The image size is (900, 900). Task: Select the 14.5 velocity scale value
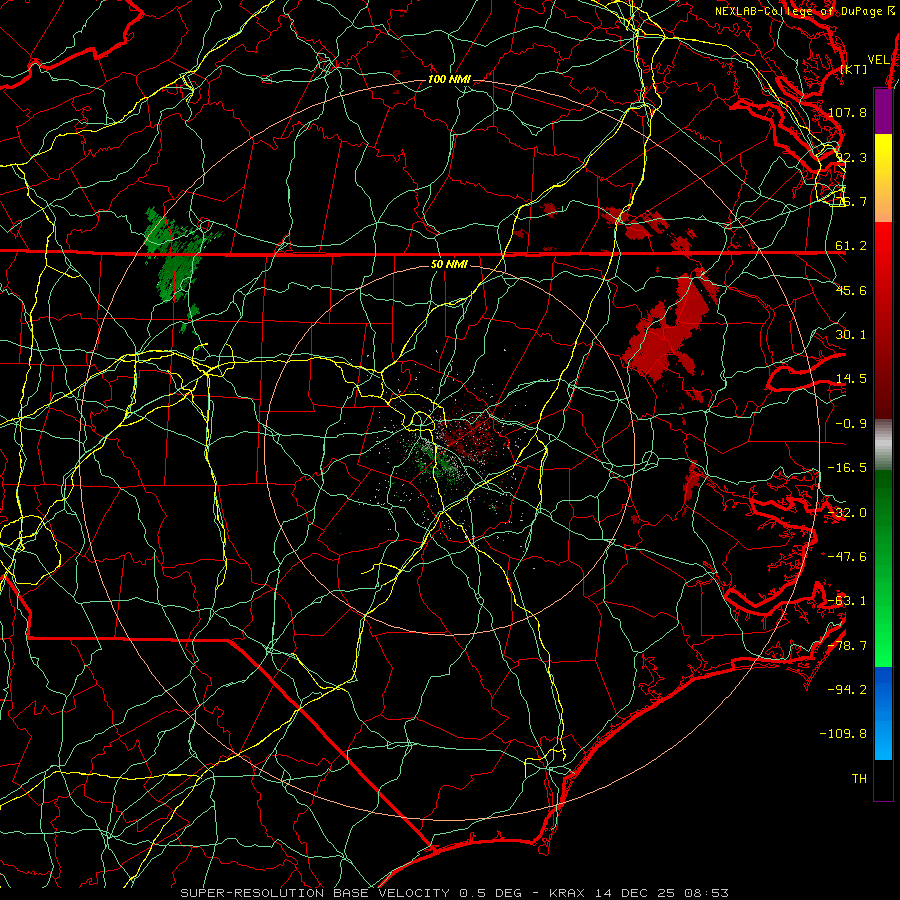[x=851, y=379]
